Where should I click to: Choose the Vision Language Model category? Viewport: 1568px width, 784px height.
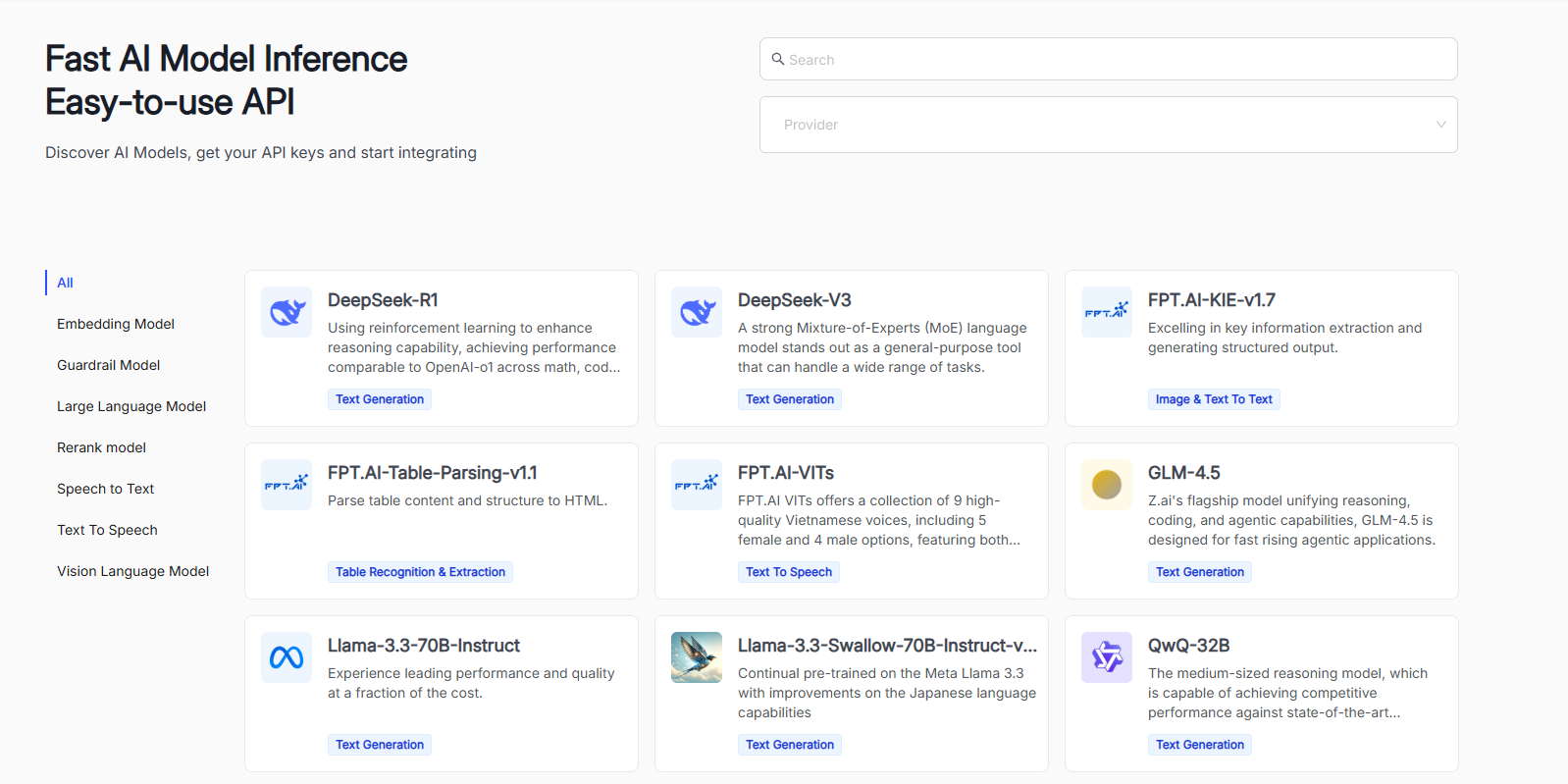133,571
